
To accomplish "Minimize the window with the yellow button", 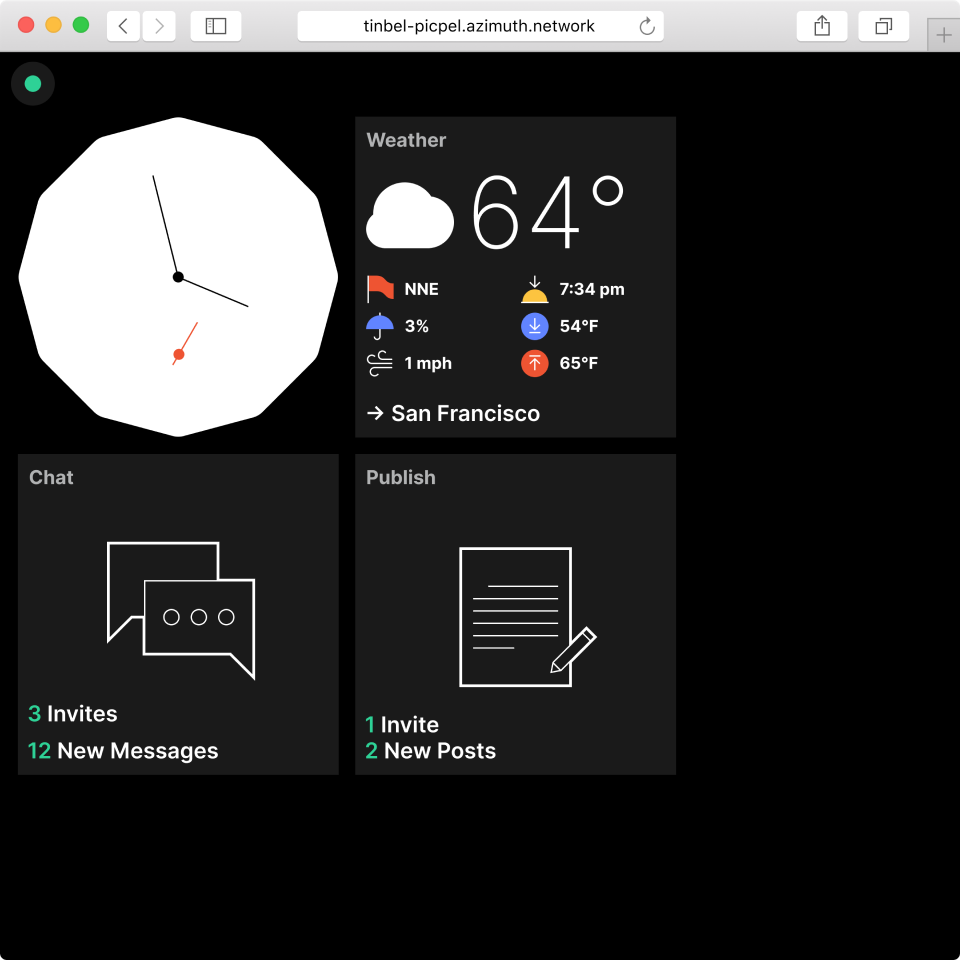I will tap(53, 25).
